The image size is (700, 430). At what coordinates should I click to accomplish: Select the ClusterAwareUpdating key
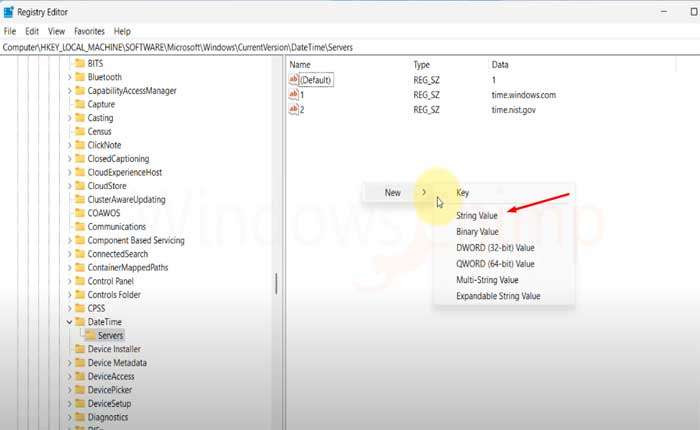(126, 200)
